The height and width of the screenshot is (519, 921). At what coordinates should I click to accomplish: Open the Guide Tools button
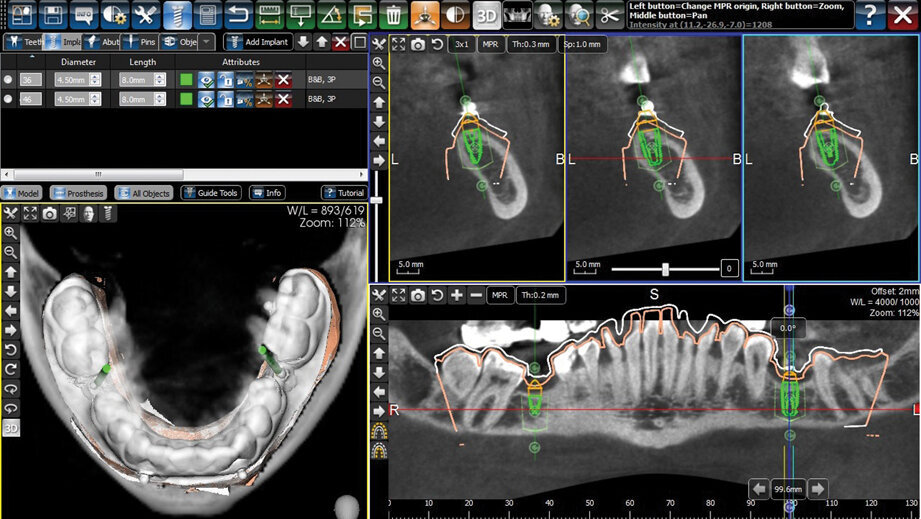tap(212, 193)
